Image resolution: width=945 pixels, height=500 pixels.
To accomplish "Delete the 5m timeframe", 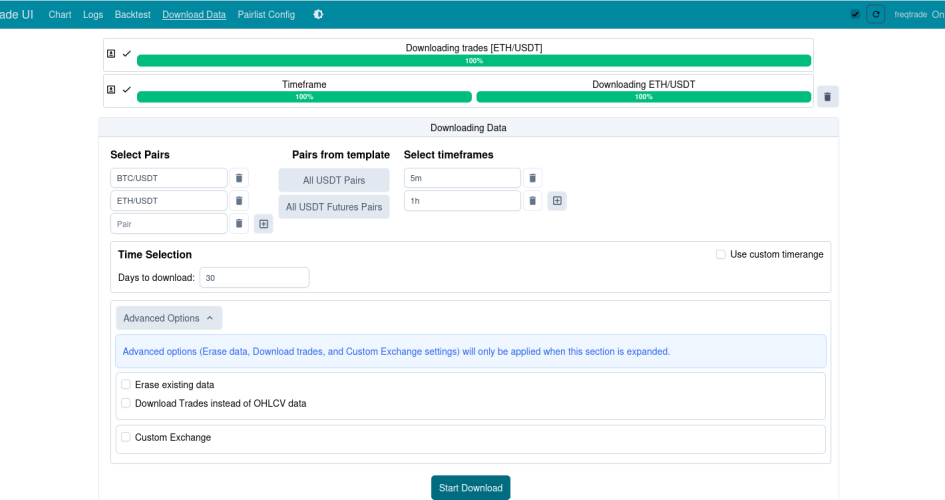I will click(533, 178).
